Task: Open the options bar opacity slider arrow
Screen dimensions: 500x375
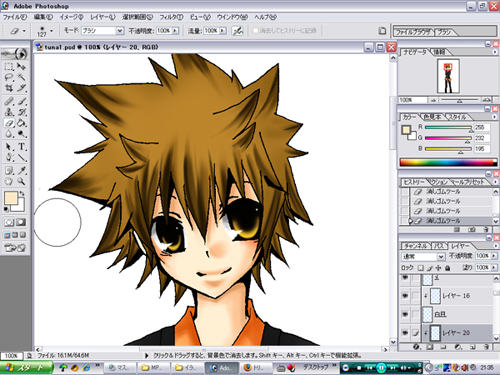Action: pos(175,31)
